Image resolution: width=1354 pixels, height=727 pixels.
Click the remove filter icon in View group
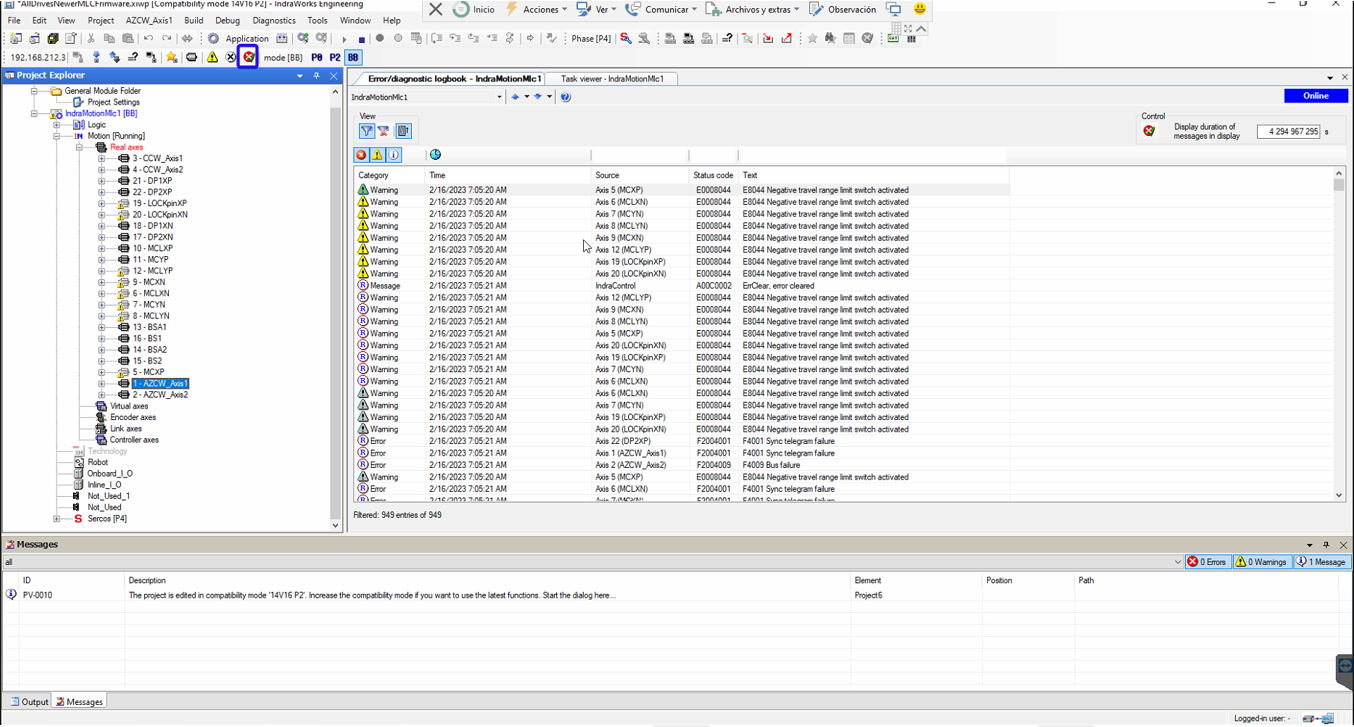point(383,131)
